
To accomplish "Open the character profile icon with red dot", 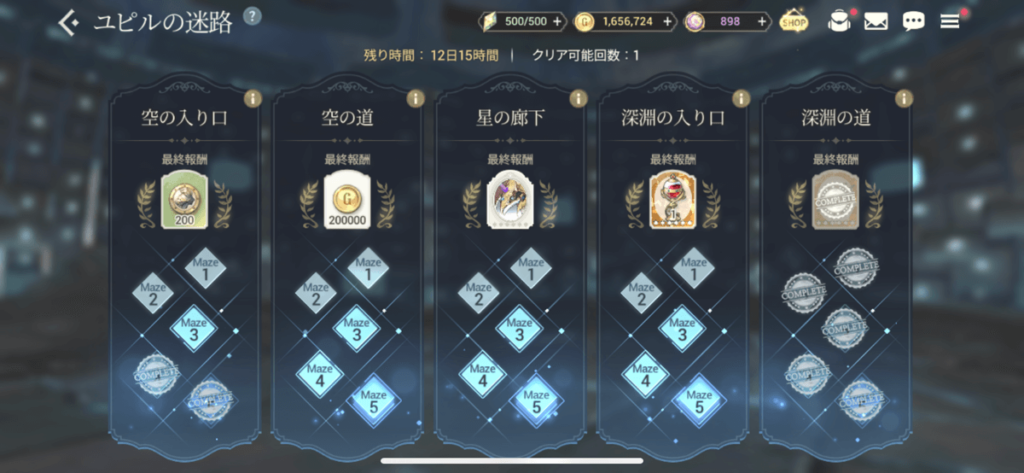I will coord(838,22).
